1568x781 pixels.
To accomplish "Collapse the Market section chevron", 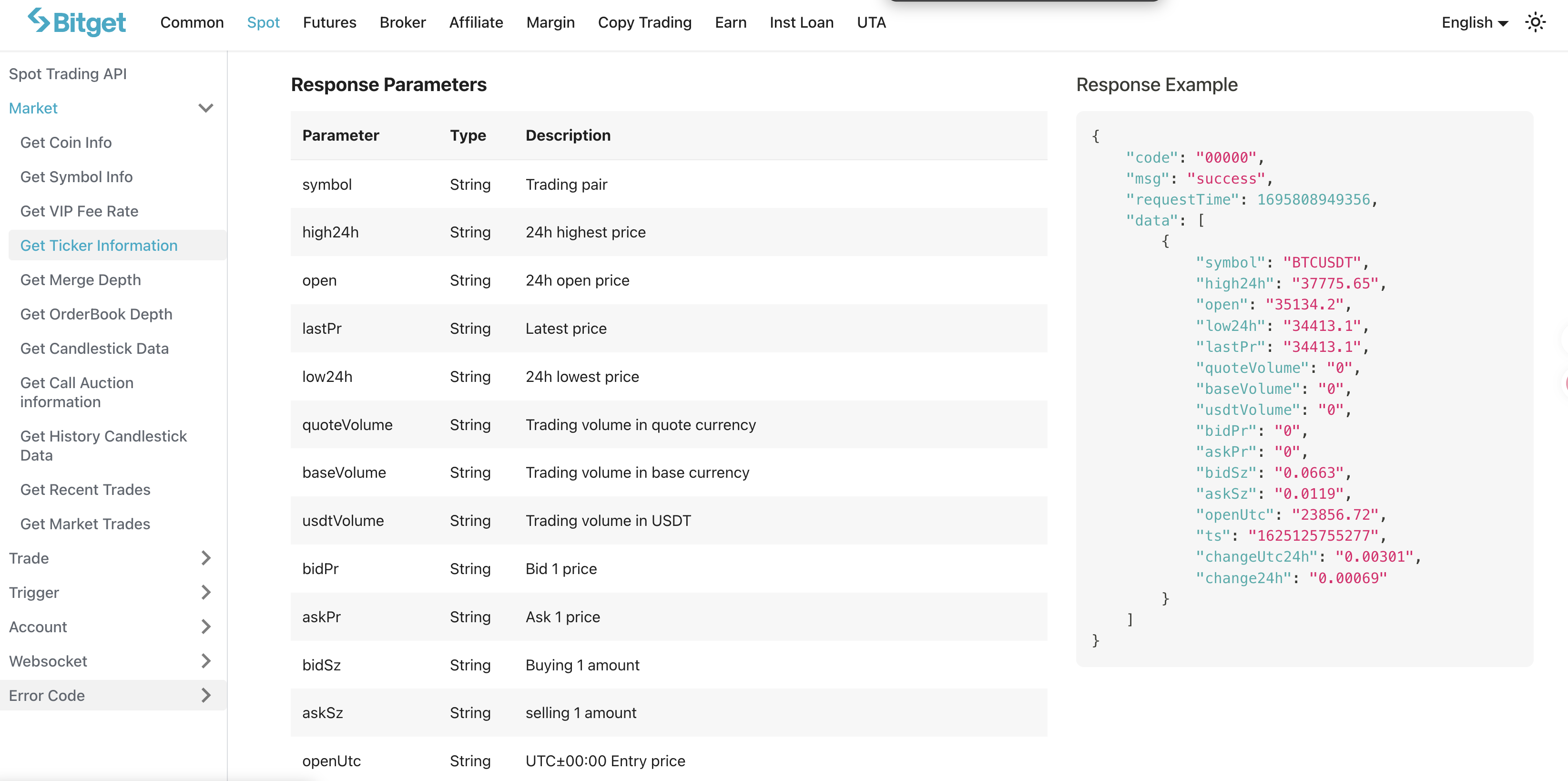I will click(x=206, y=108).
